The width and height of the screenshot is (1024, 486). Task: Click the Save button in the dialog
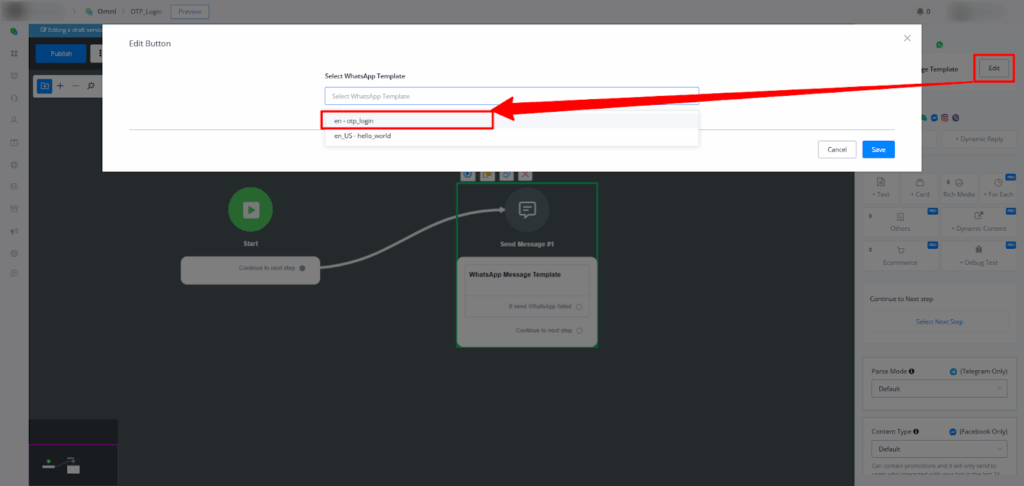(x=878, y=149)
